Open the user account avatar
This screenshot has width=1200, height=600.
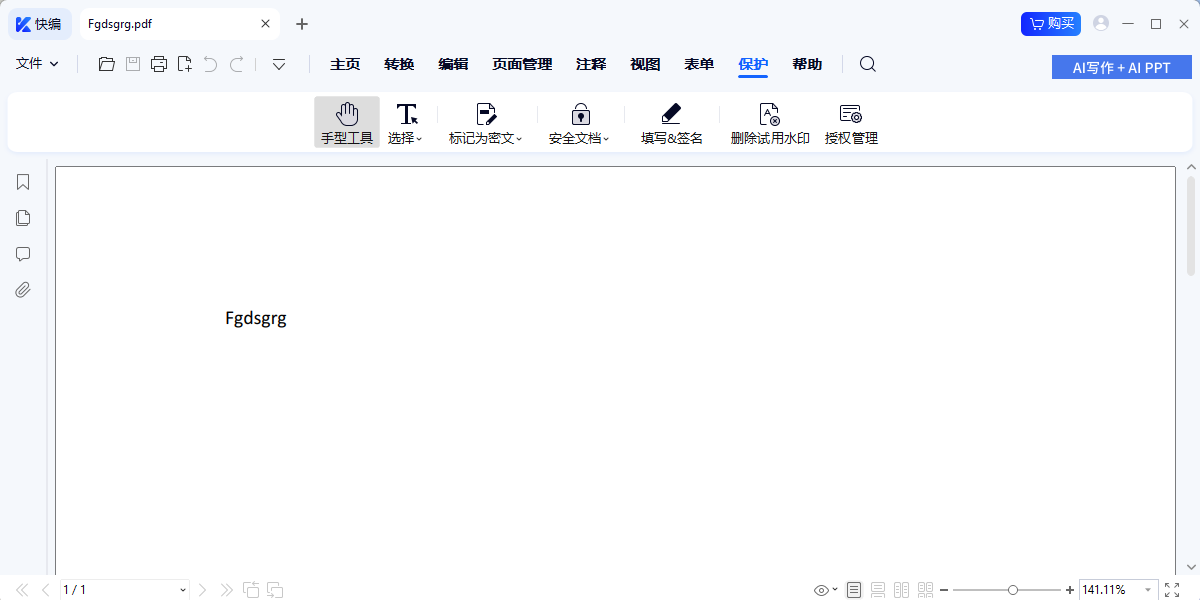click(x=1101, y=23)
